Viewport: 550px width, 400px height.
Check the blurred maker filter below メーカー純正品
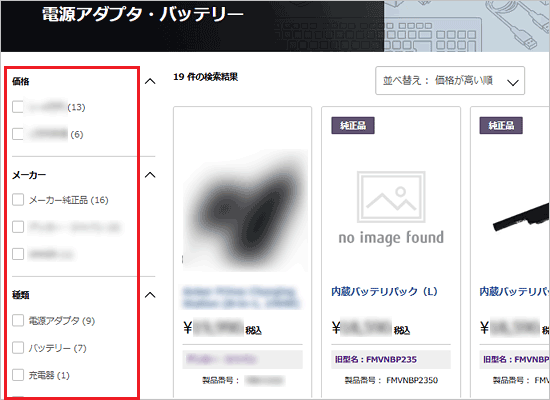(x=18, y=227)
